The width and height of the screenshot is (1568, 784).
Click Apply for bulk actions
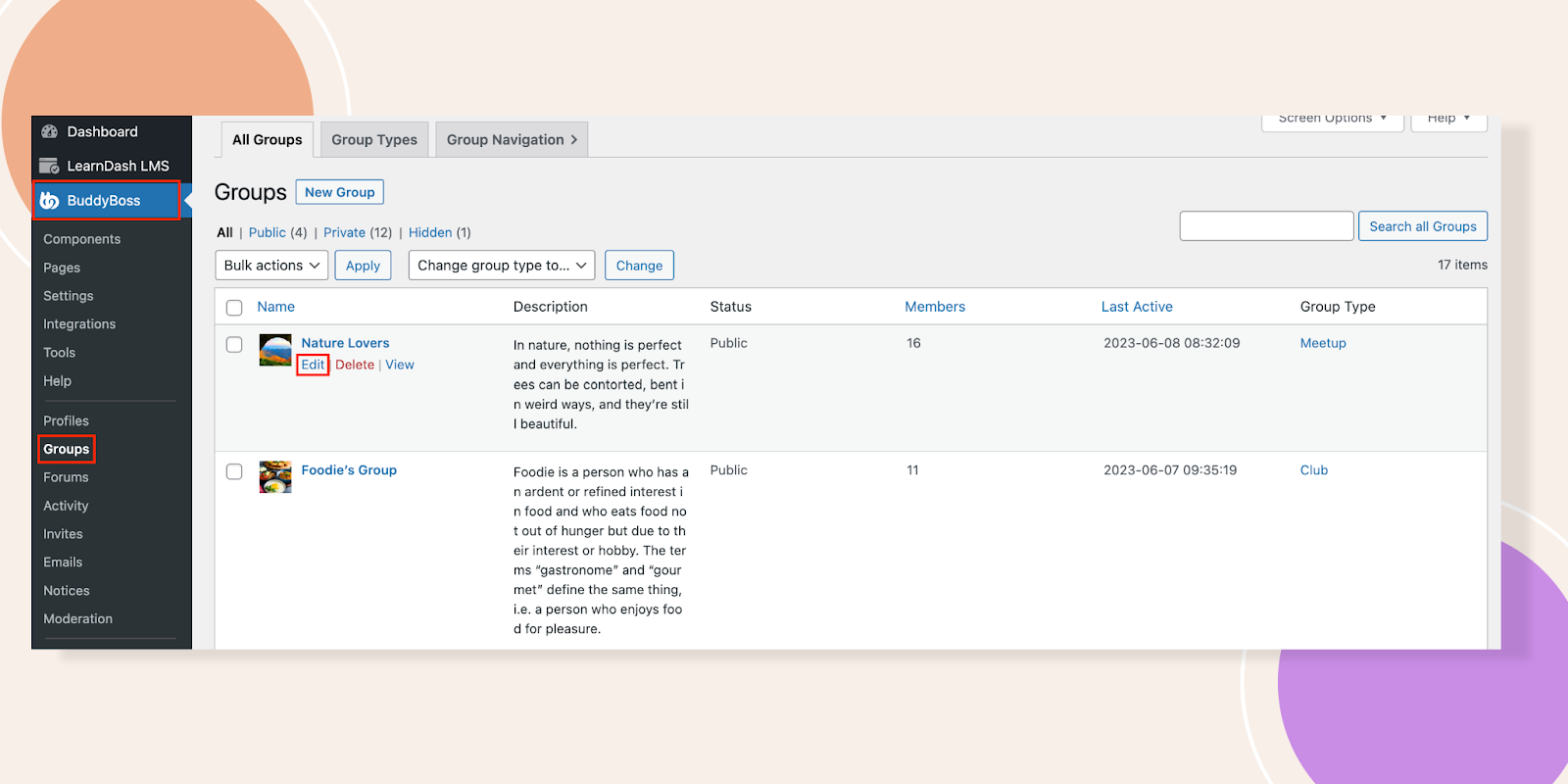363,266
